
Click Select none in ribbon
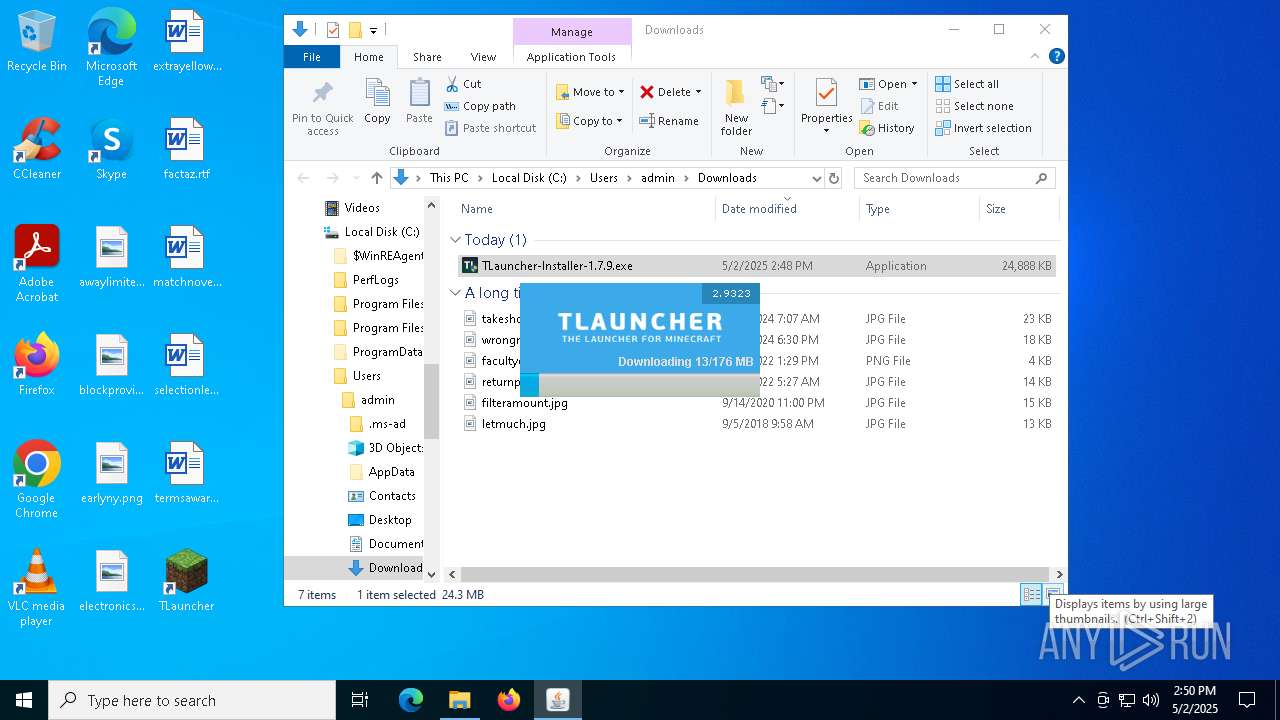pos(974,106)
